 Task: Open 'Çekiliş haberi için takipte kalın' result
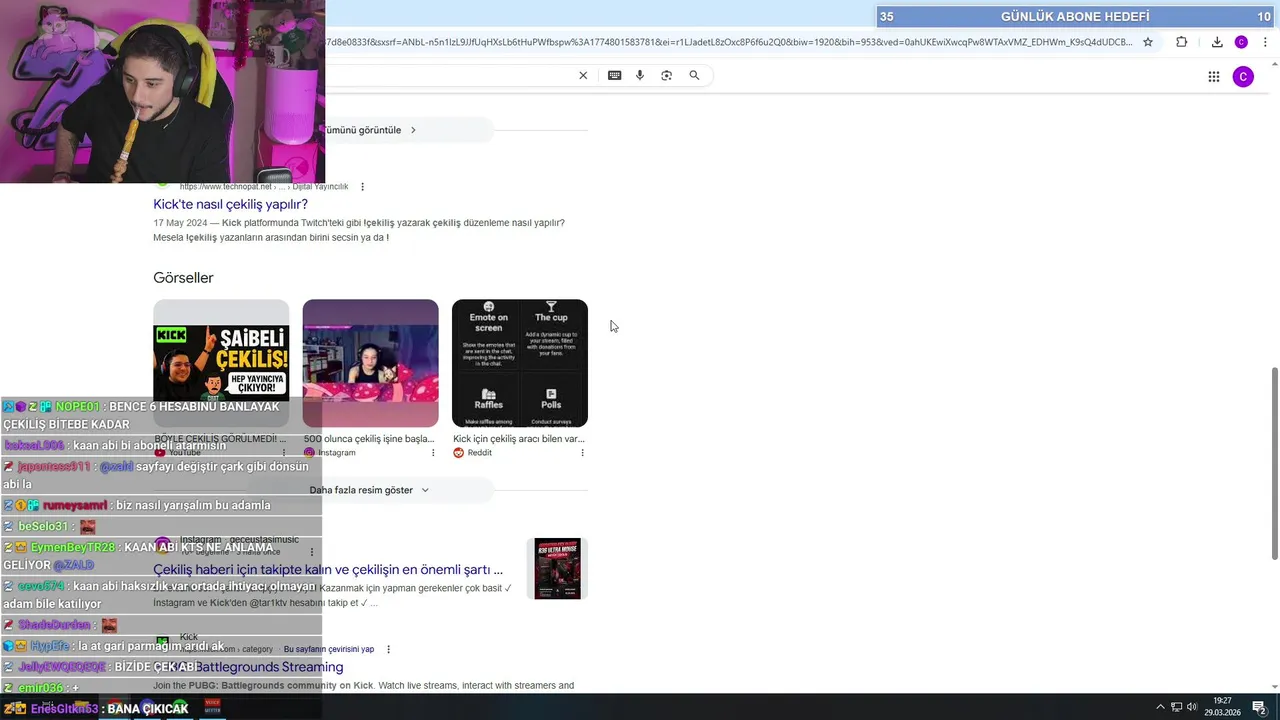[328, 570]
